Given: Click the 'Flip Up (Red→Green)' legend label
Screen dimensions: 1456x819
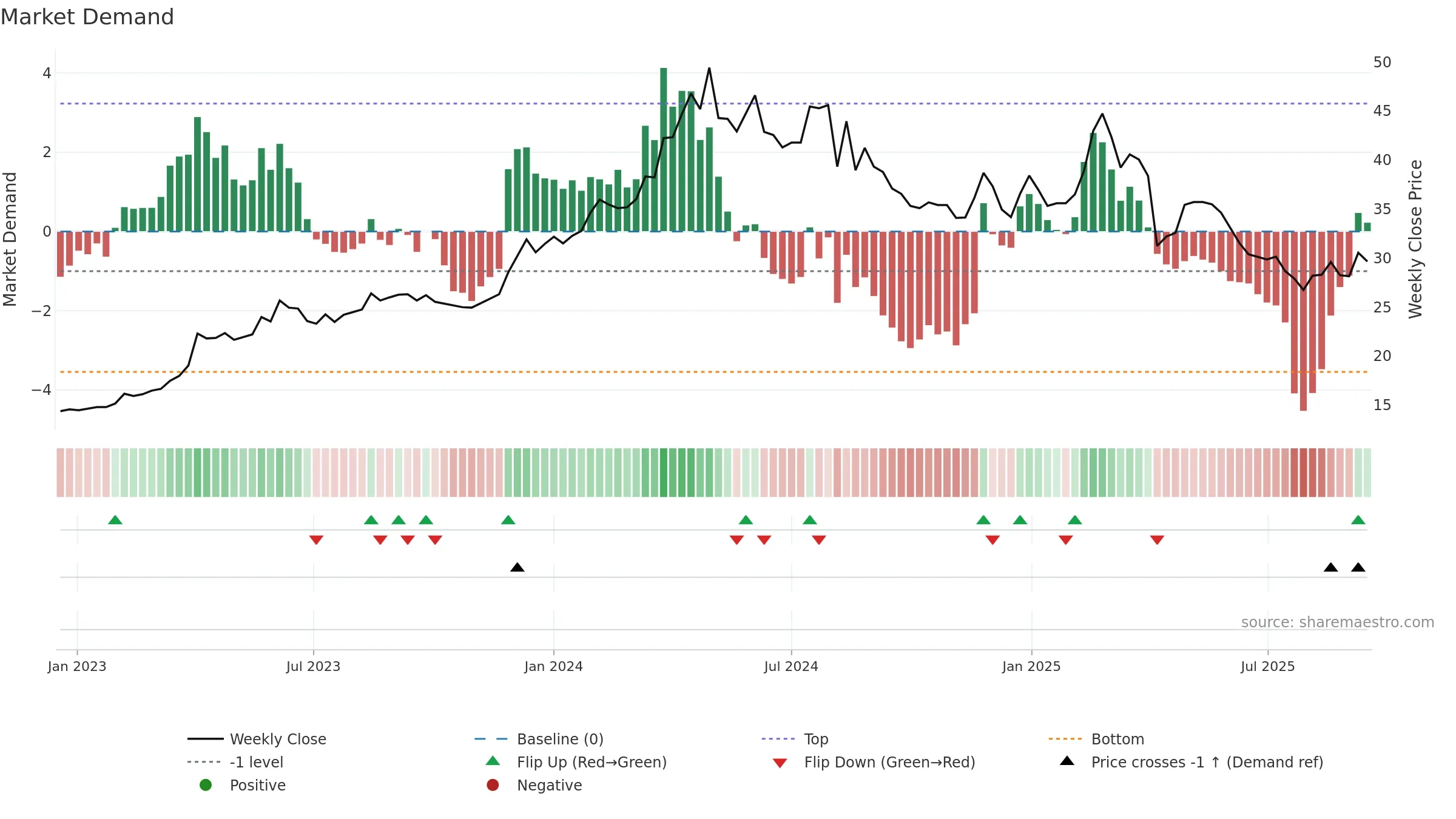Looking at the screenshot, I should tap(591, 762).
